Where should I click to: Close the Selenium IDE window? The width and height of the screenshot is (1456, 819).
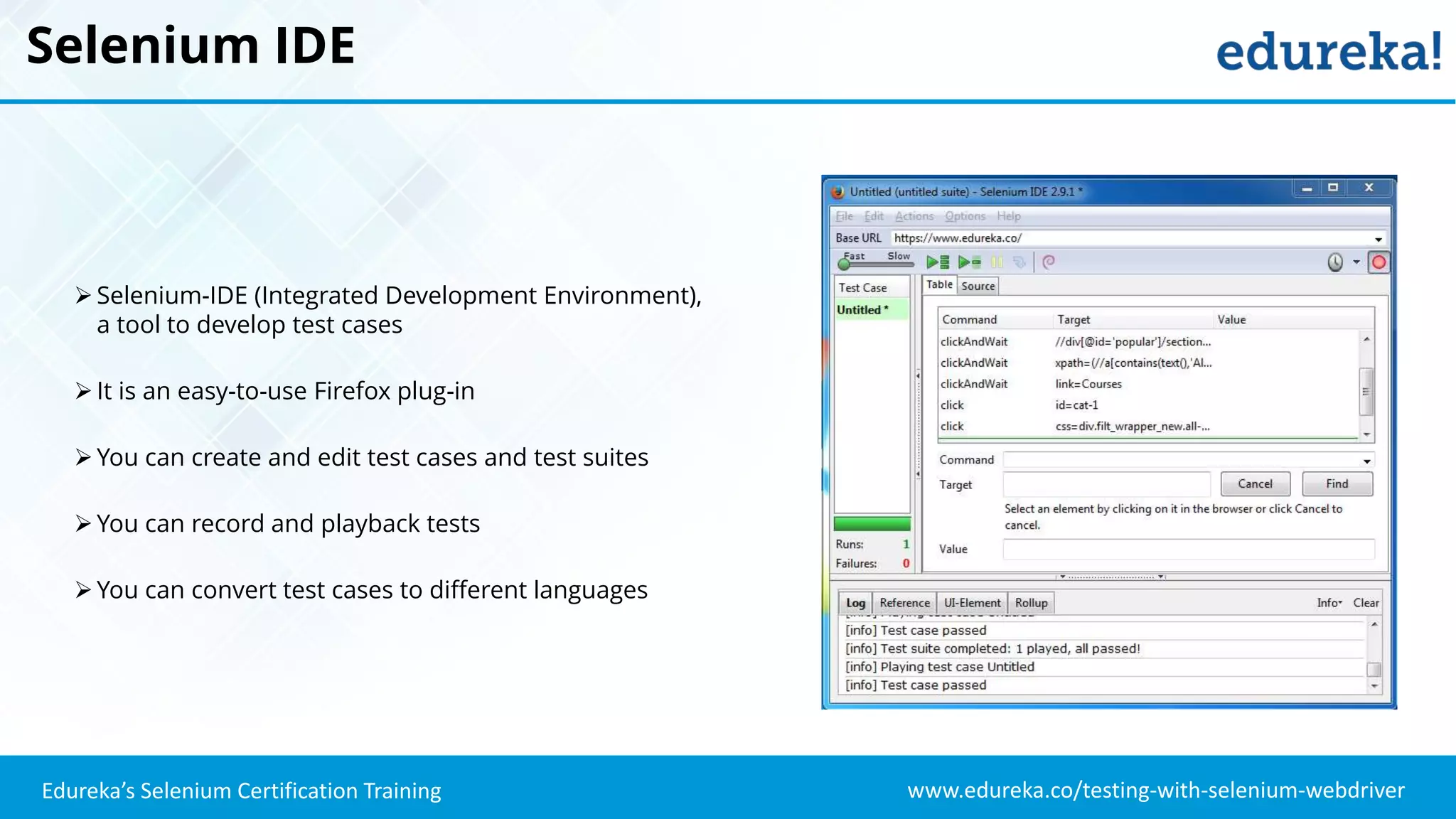pos(1369,188)
